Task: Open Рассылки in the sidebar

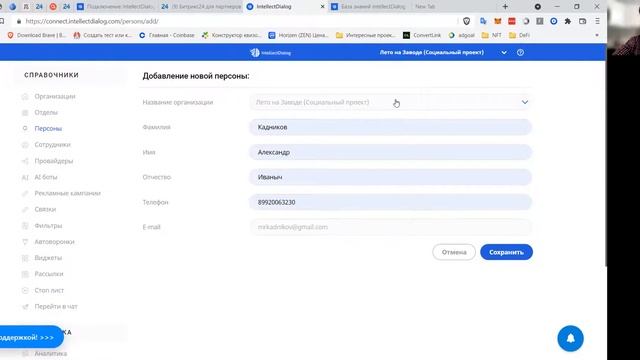Action: [49, 274]
